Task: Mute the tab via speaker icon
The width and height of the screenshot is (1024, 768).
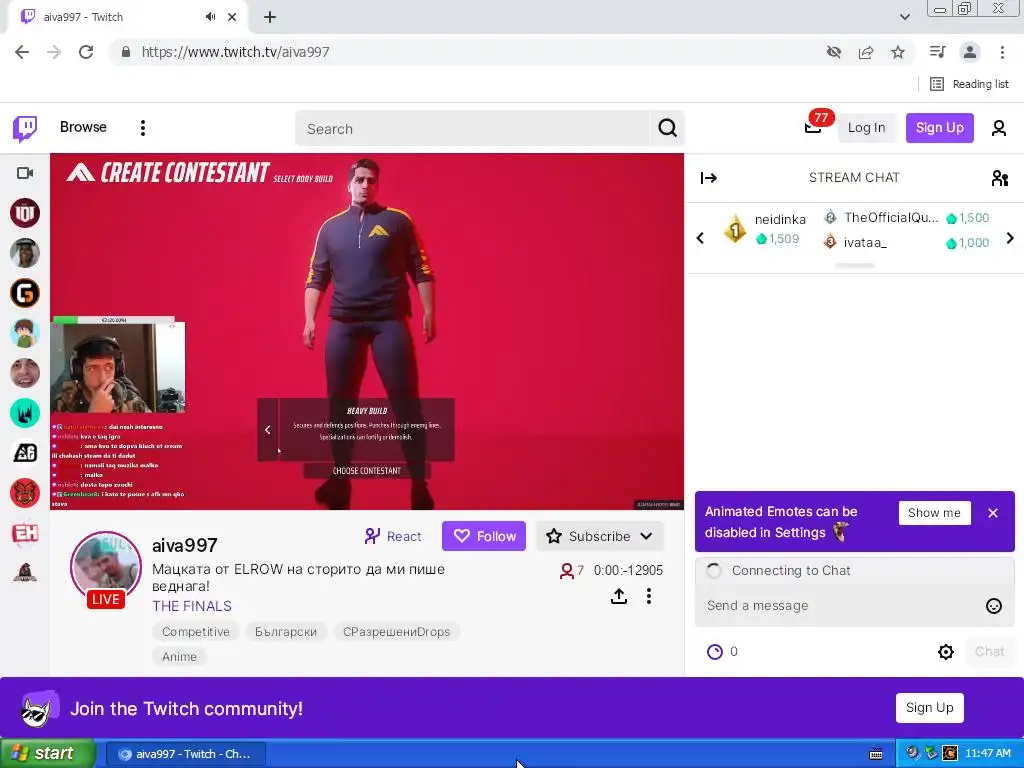Action: coord(210,17)
